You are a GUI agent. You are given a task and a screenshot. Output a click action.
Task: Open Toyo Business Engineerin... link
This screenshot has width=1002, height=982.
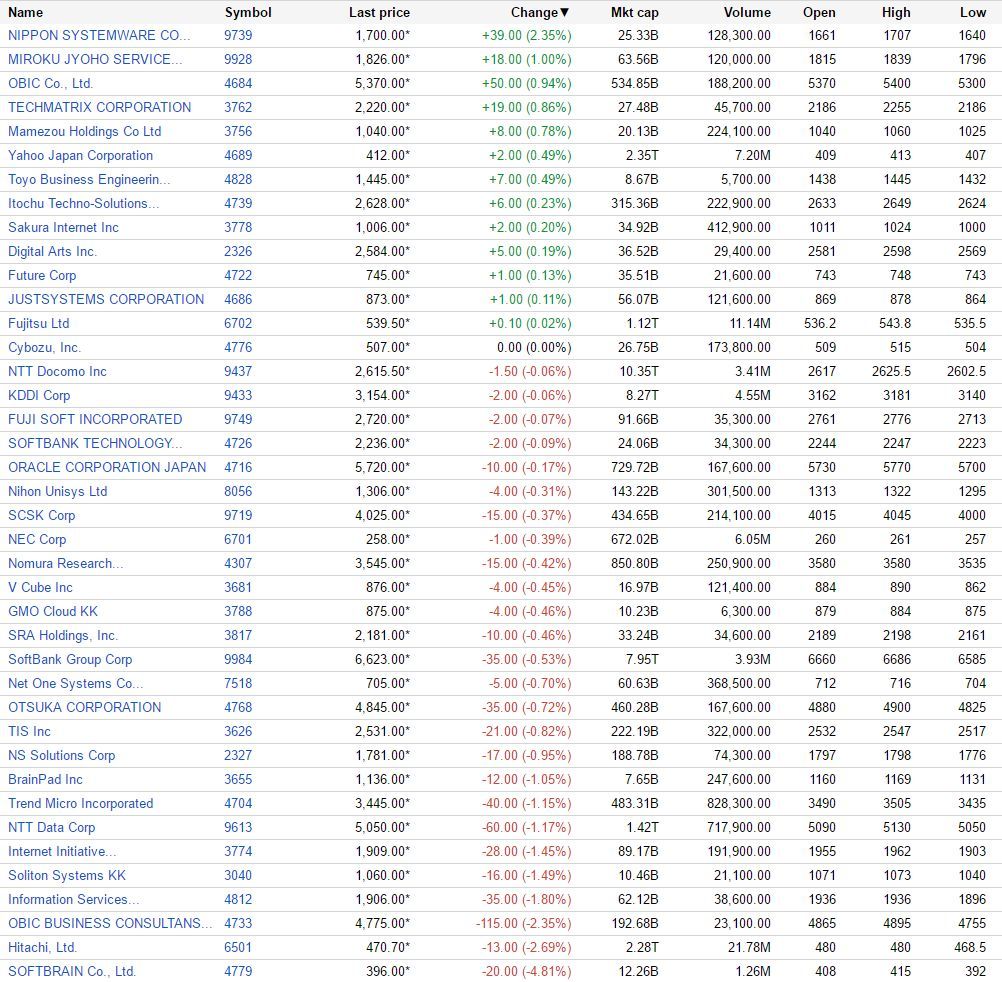[x=89, y=180]
